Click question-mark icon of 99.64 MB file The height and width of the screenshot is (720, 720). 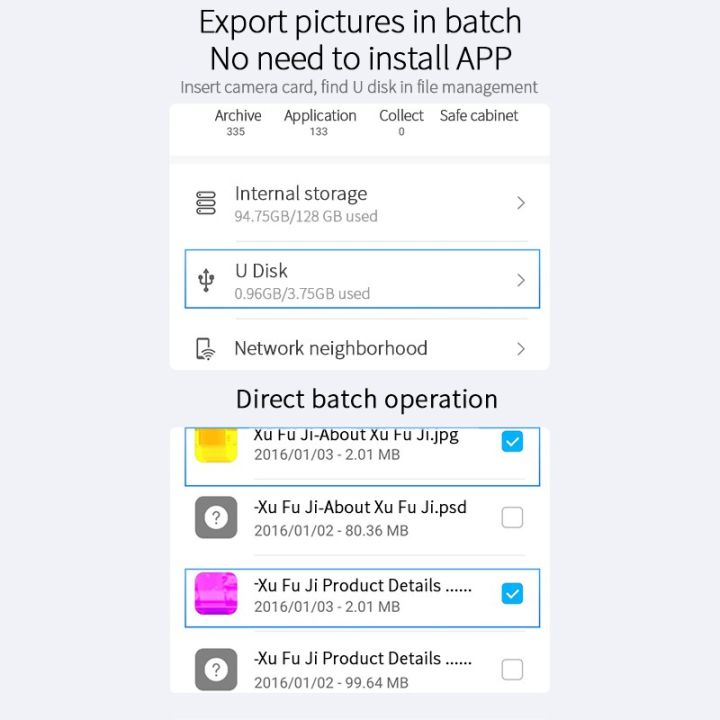click(x=216, y=669)
